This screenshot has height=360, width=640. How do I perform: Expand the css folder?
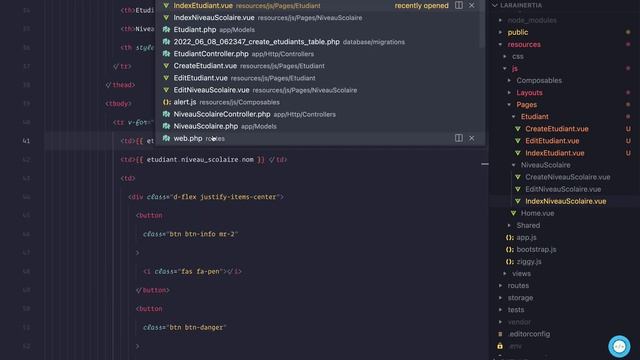point(505,56)
